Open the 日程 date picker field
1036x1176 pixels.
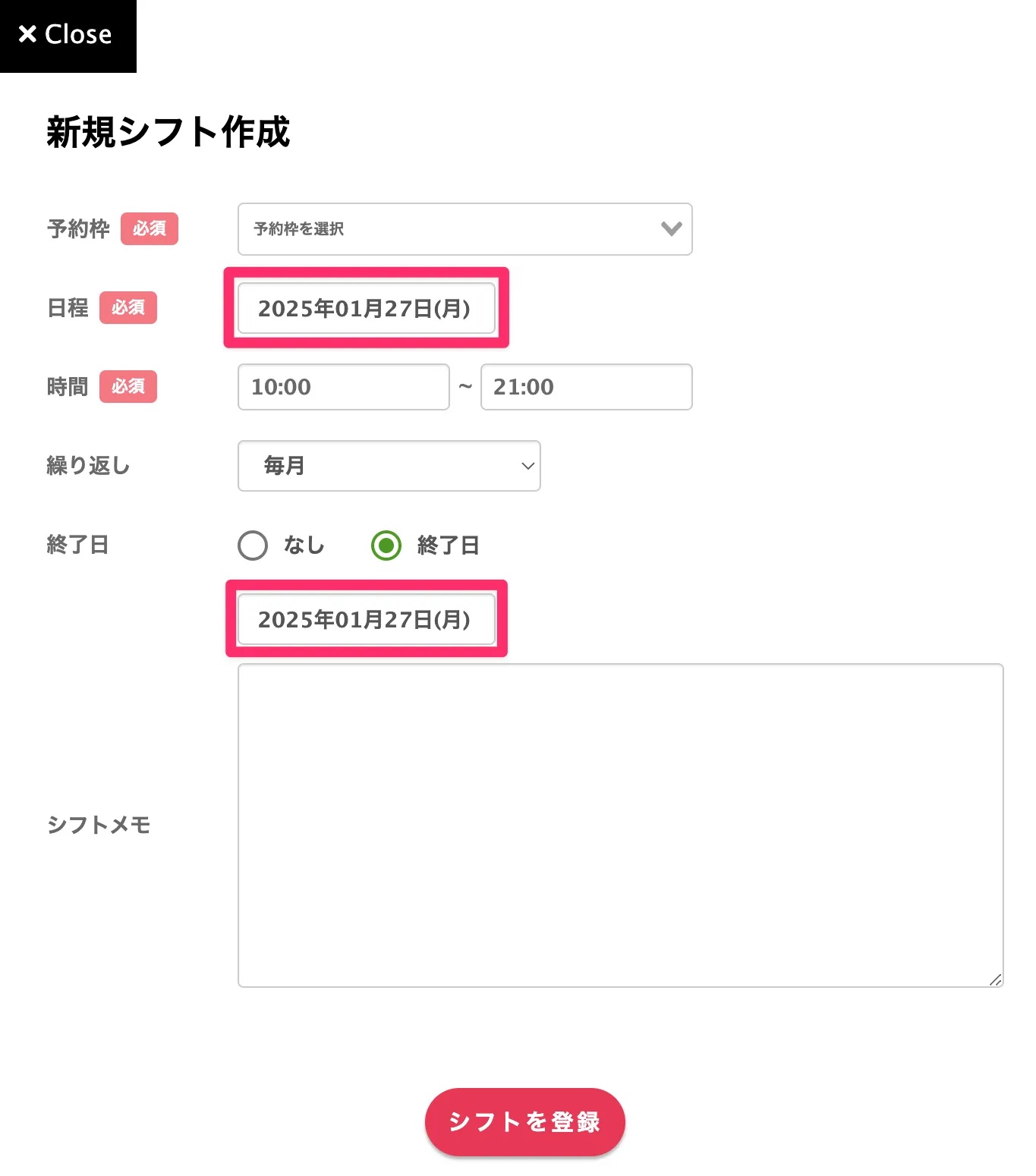click(x=366, y=308)
